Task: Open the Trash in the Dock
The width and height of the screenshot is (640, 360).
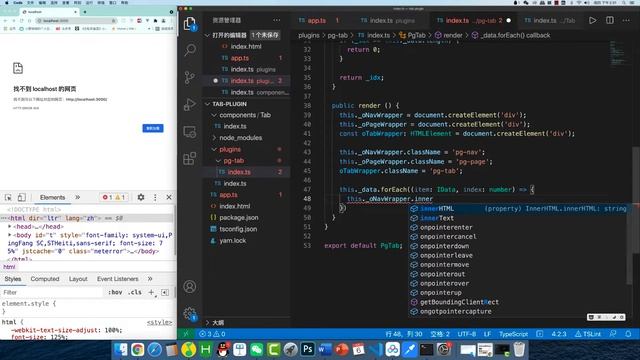Action: [519, 349]
